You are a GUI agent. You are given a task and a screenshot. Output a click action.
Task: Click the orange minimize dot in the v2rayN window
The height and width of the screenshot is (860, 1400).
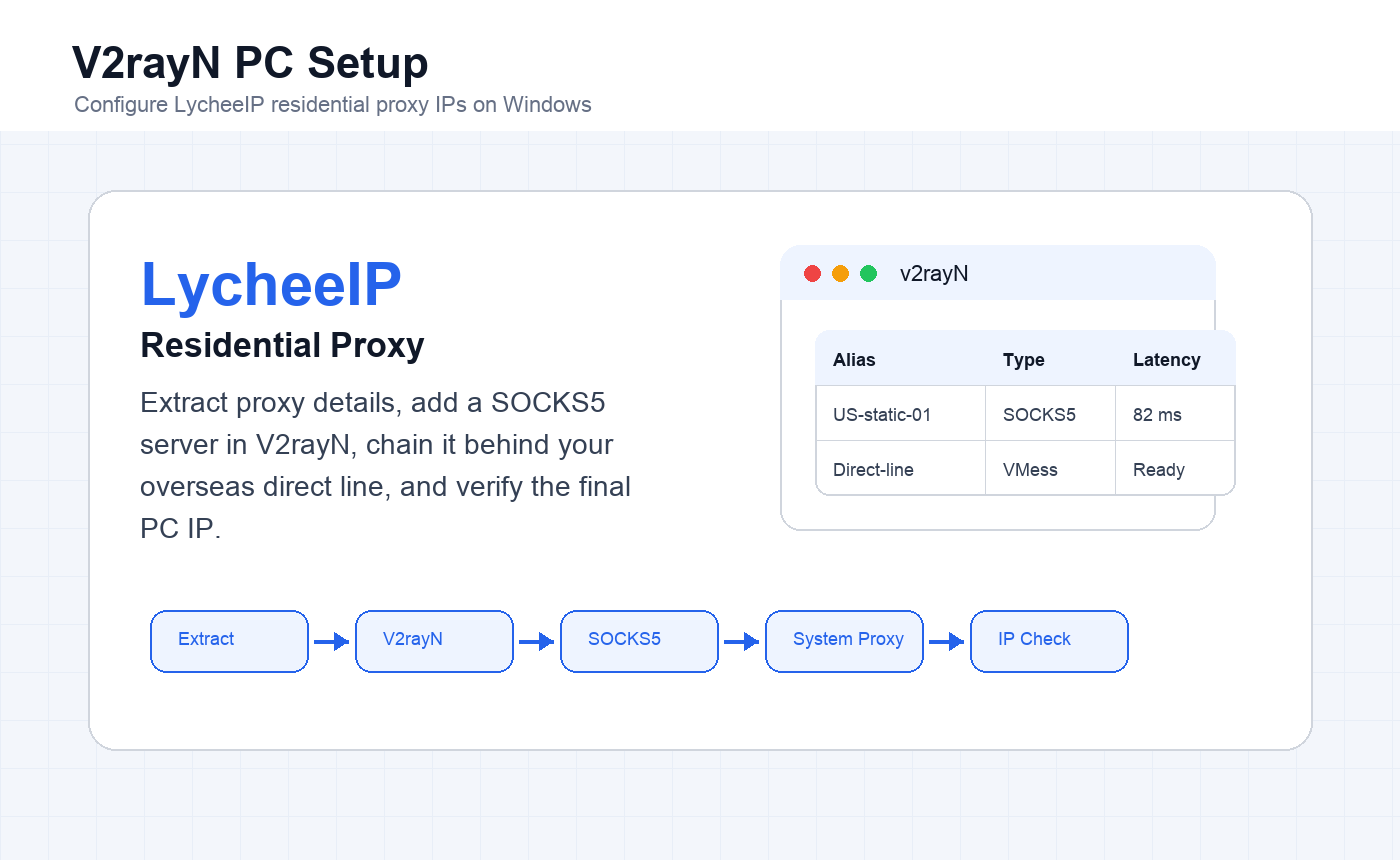point(840,273)
